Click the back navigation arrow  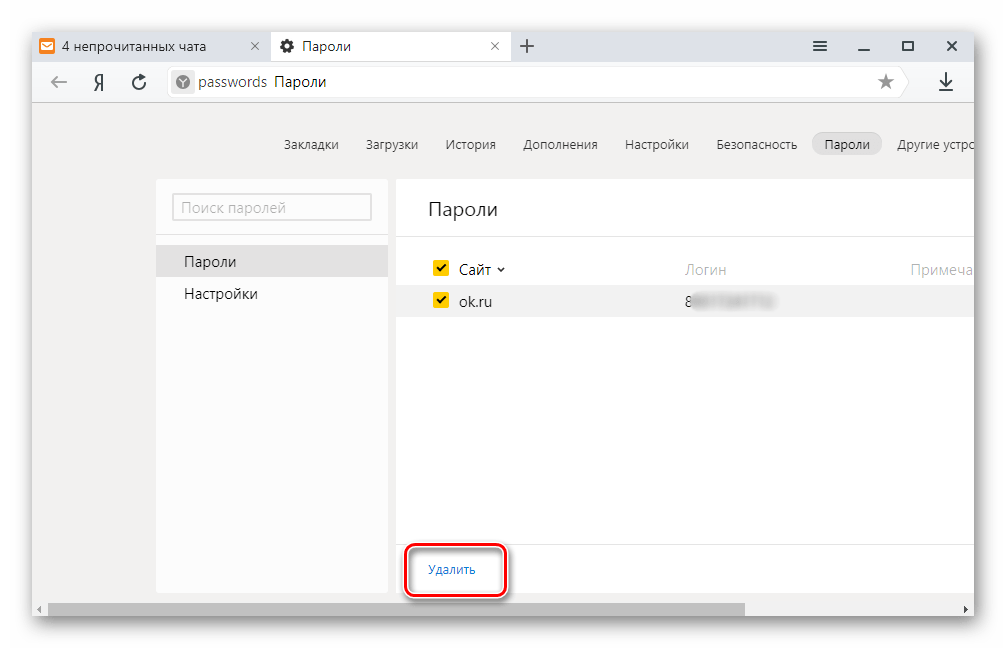[59, 82]
